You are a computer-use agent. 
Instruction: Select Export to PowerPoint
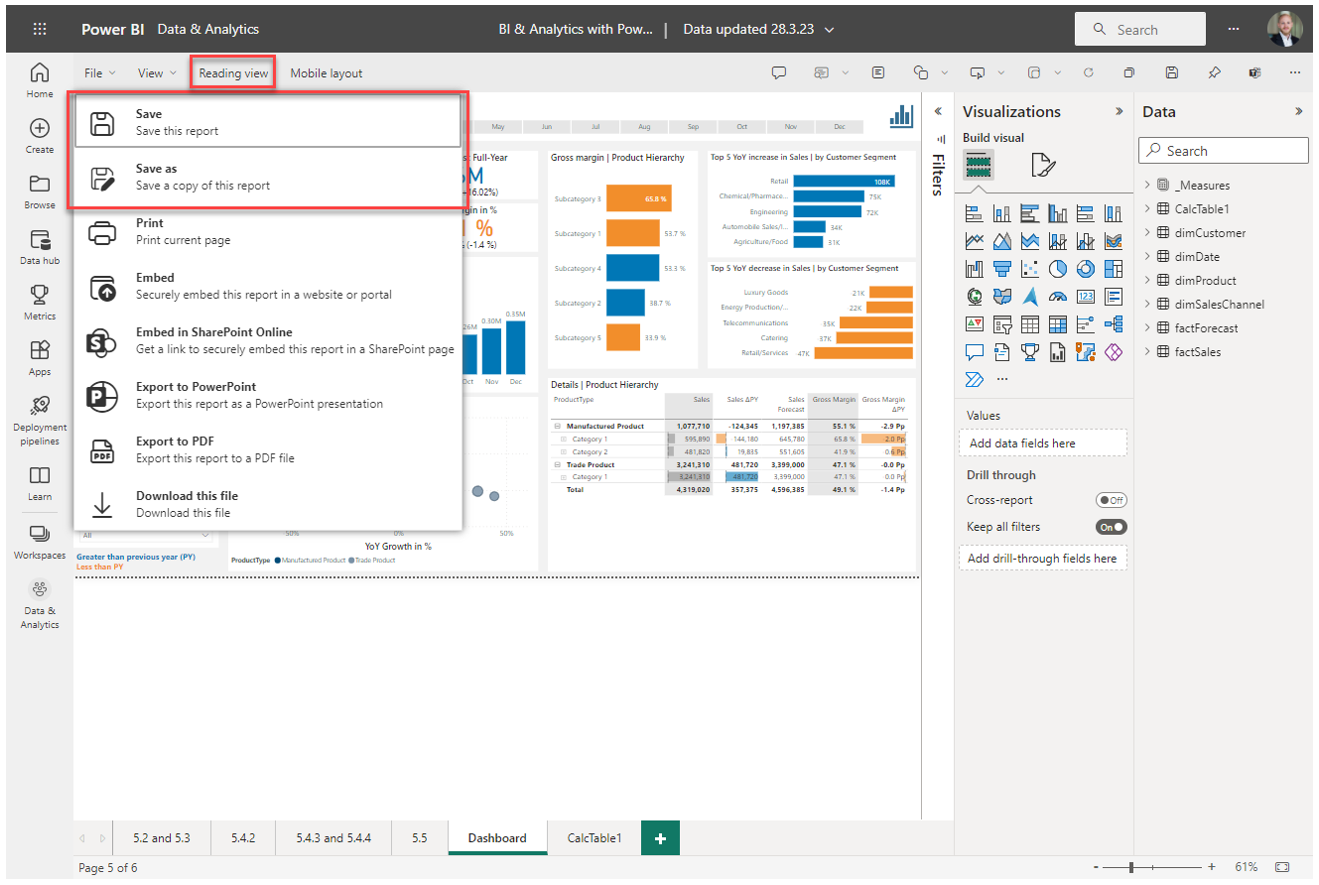[268, 395]
